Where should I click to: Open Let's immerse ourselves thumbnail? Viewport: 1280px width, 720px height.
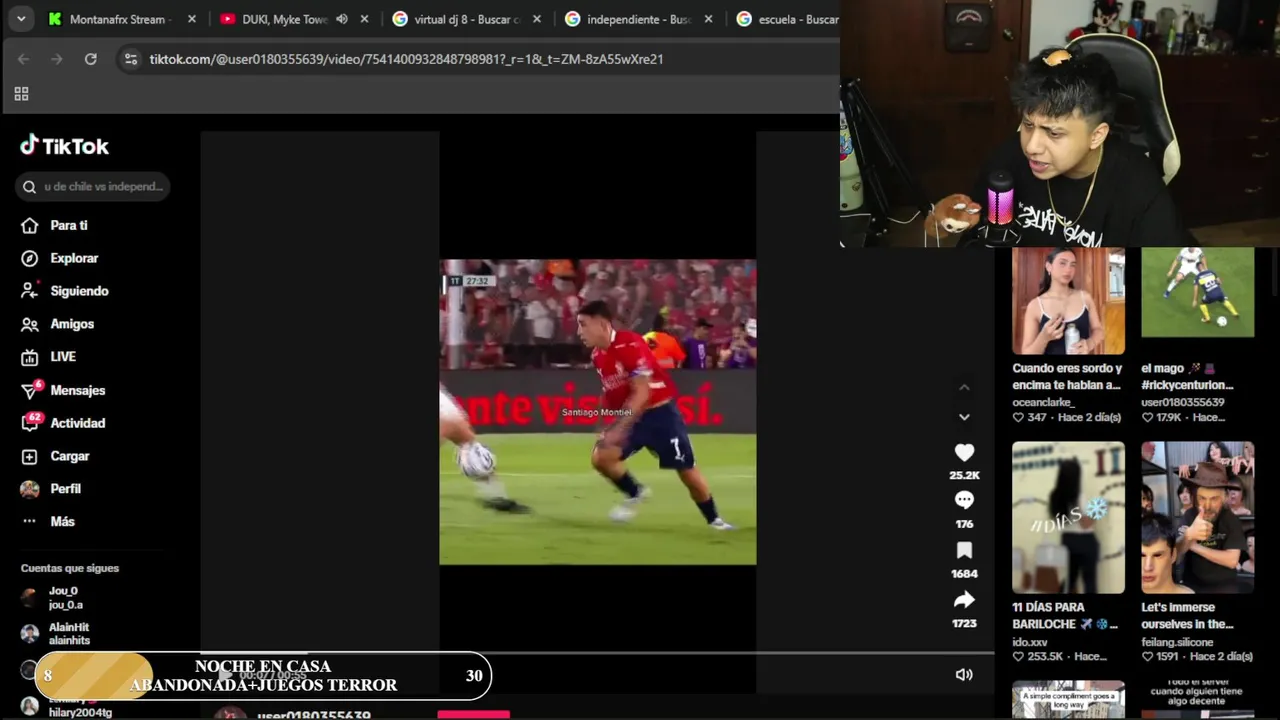(x=1197, y=517)
